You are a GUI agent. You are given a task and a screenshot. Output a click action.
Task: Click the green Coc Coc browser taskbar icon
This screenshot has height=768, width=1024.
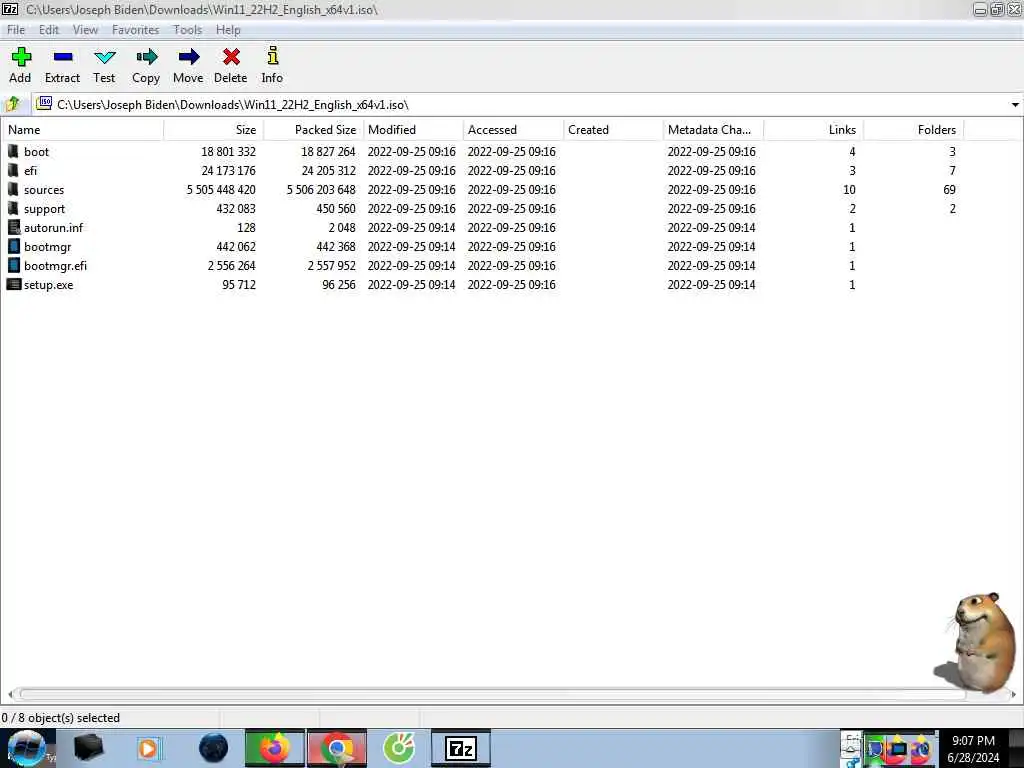click(x=399, y=748)
